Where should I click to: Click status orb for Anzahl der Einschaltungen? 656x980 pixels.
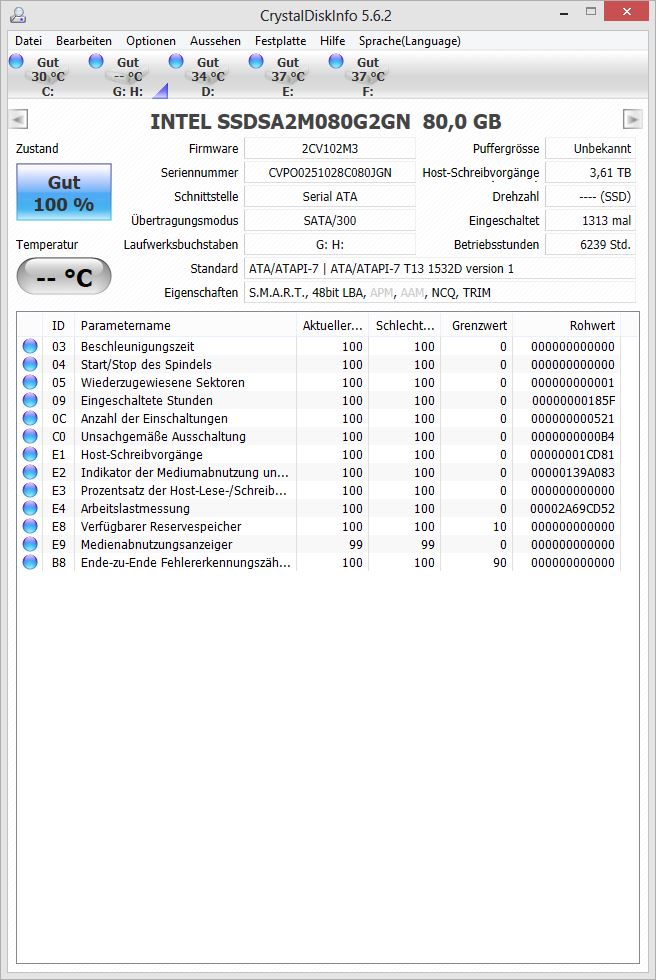coord(30,418)
